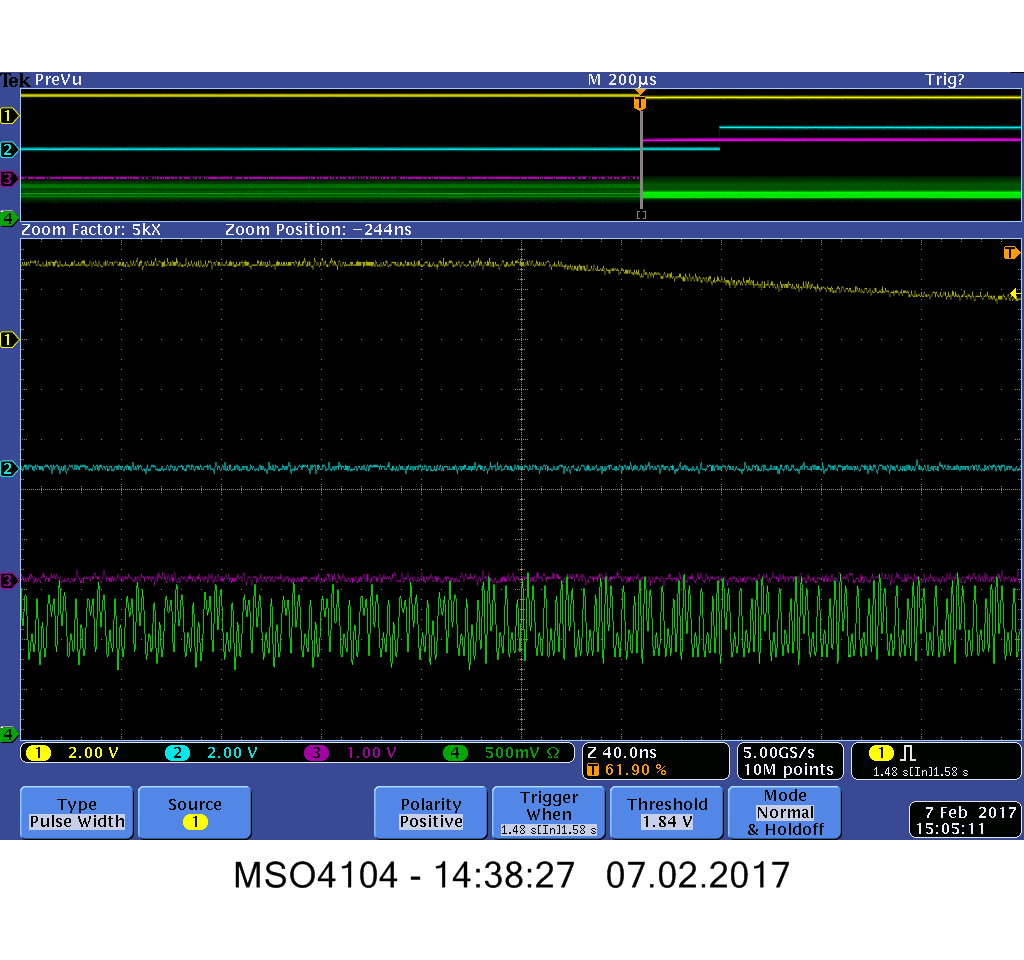This screenshot has height=960, width=1024.
Task: Click the 2.00 V channel 2 scale value
Action: tap(232, 752)
